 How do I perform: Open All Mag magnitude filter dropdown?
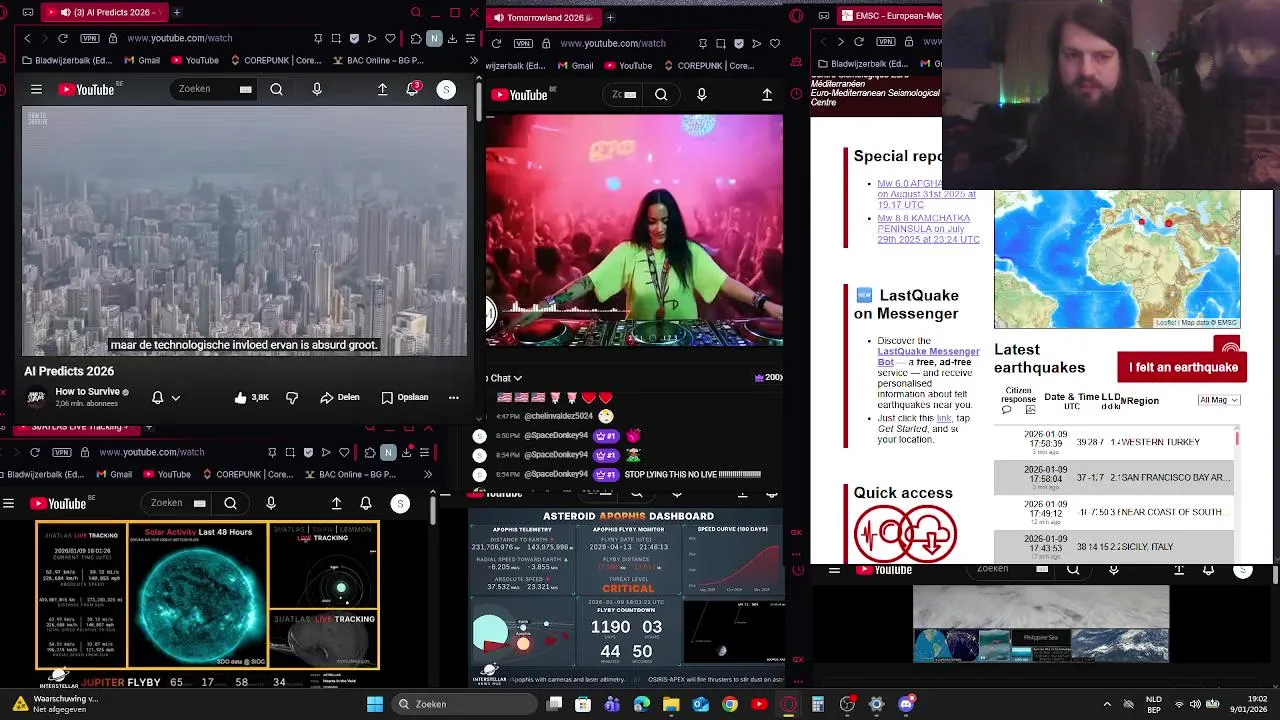[1218, 400]
